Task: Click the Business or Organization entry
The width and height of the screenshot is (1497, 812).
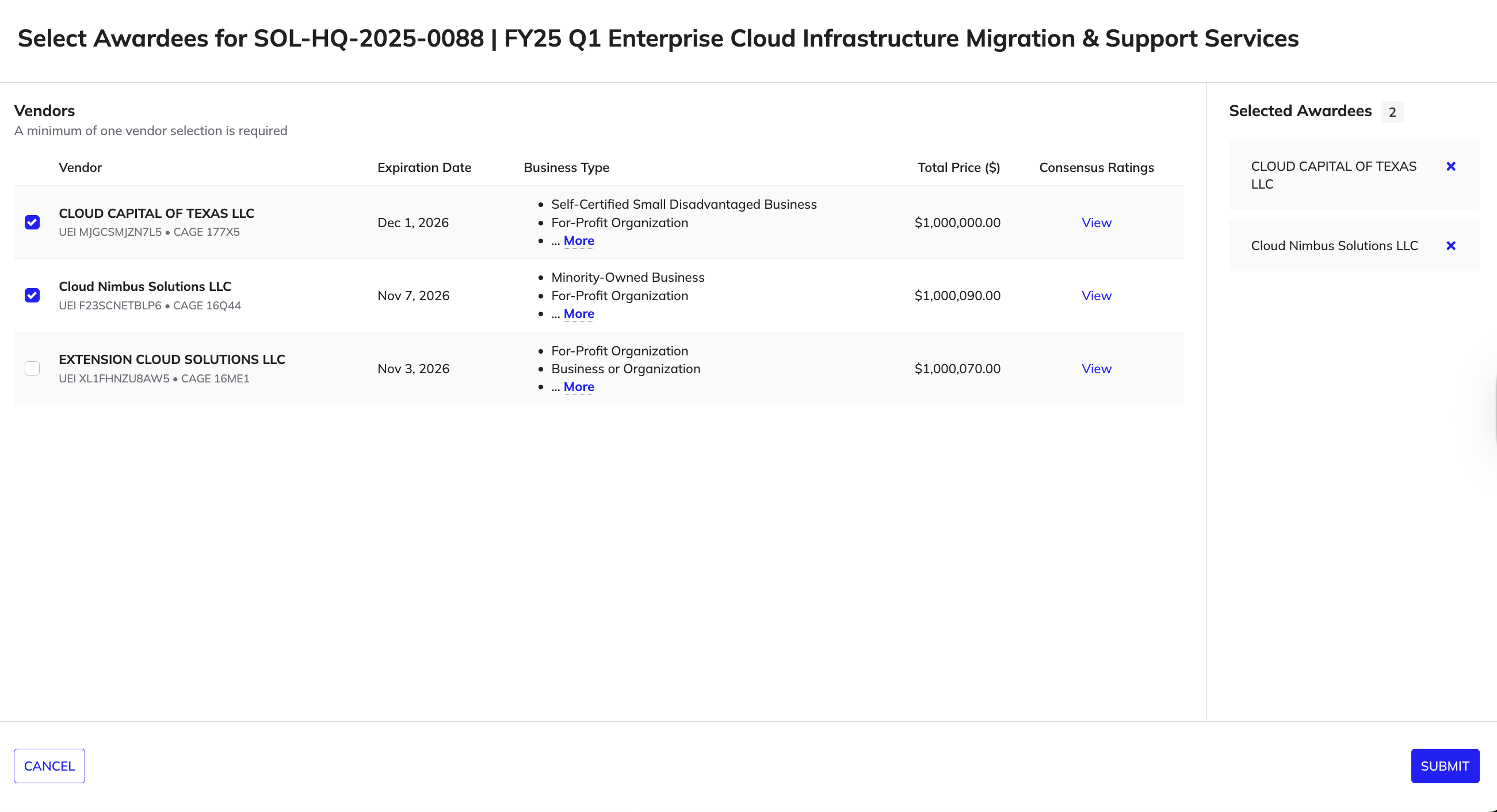Action: tap(626, 369)
